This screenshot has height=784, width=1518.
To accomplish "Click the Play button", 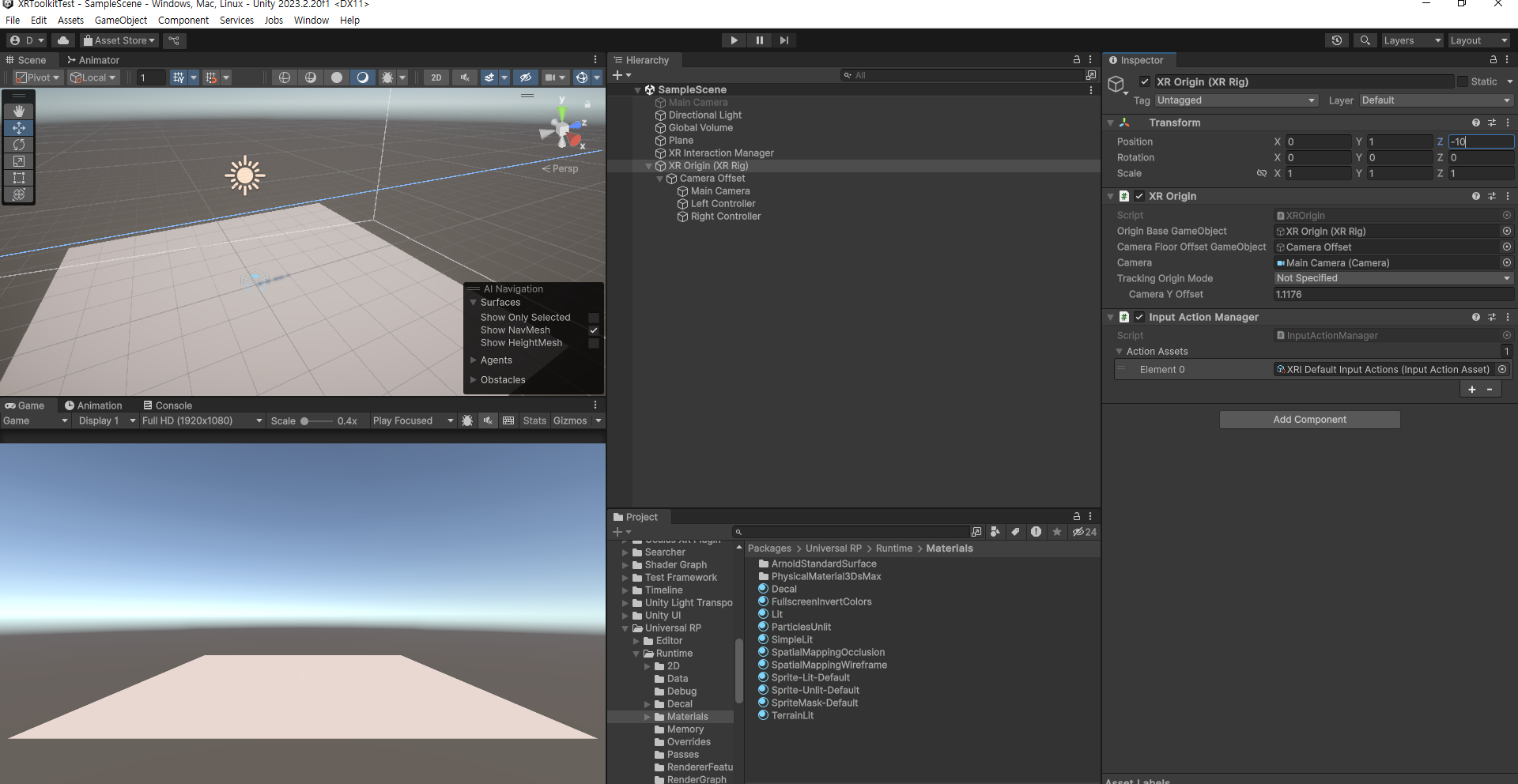I will point(734,40).
